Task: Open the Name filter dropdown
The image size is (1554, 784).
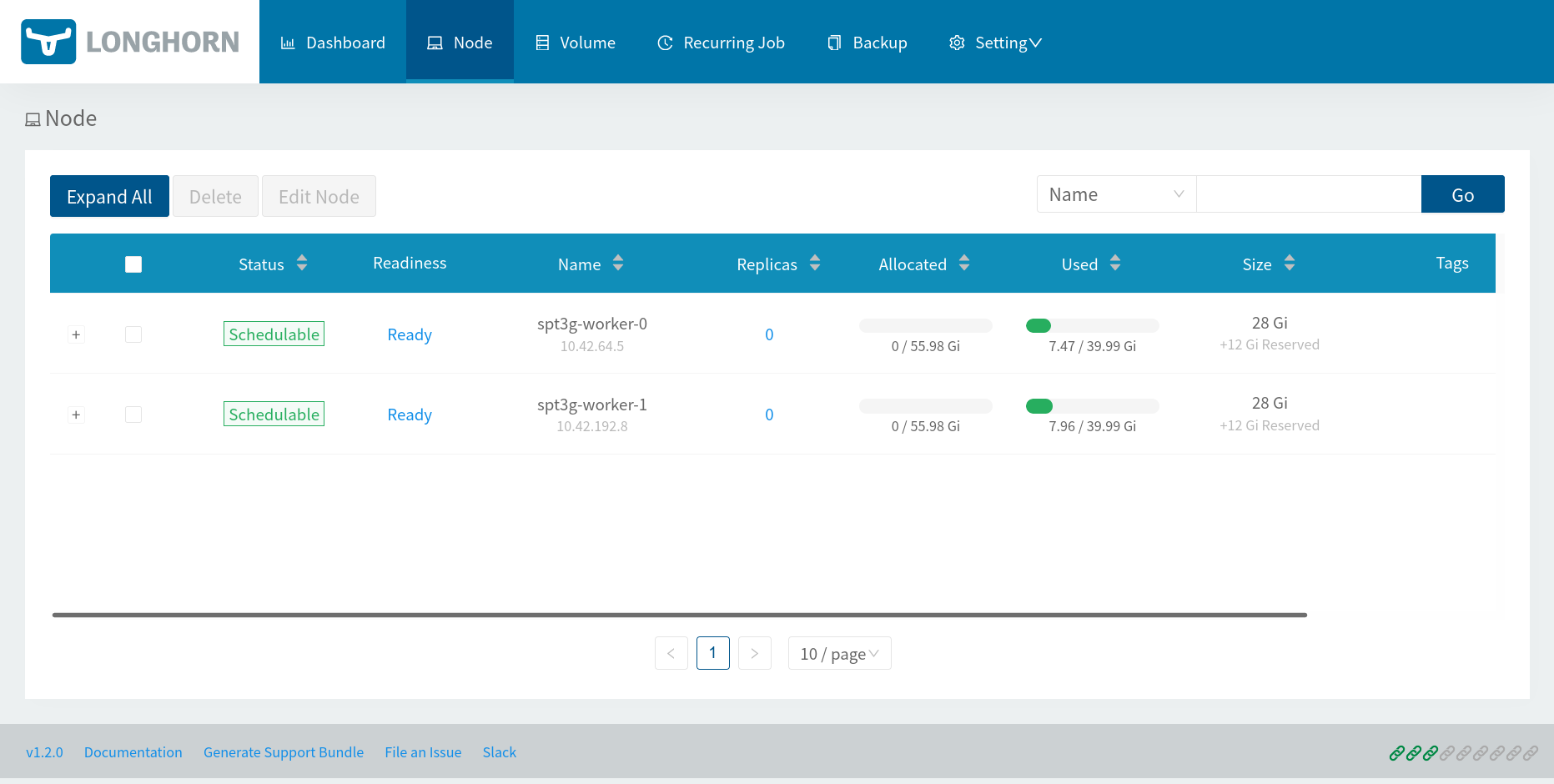Action: pos(1116,194)
